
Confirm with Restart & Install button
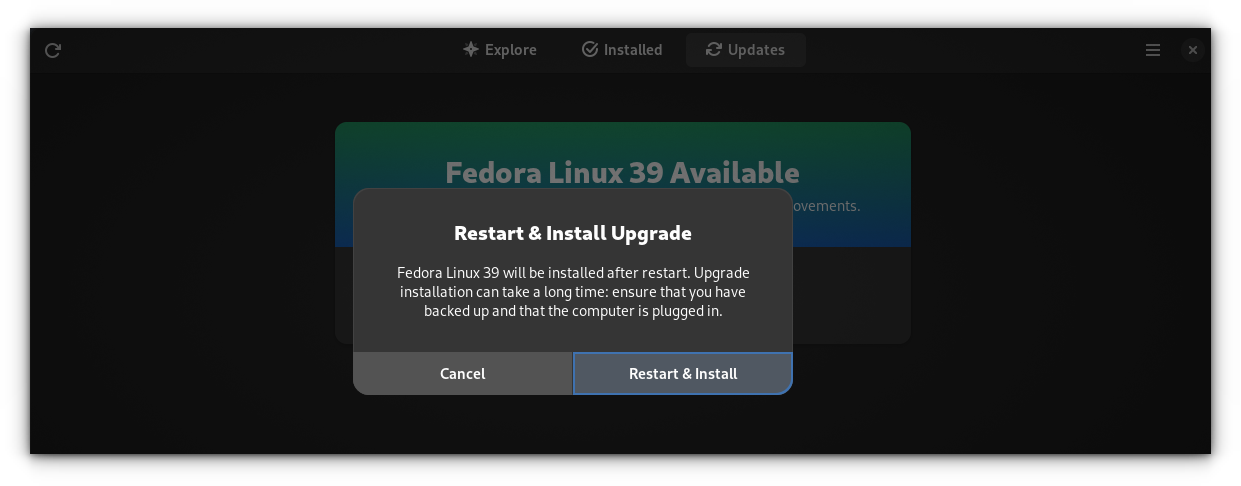coord(683,374)
